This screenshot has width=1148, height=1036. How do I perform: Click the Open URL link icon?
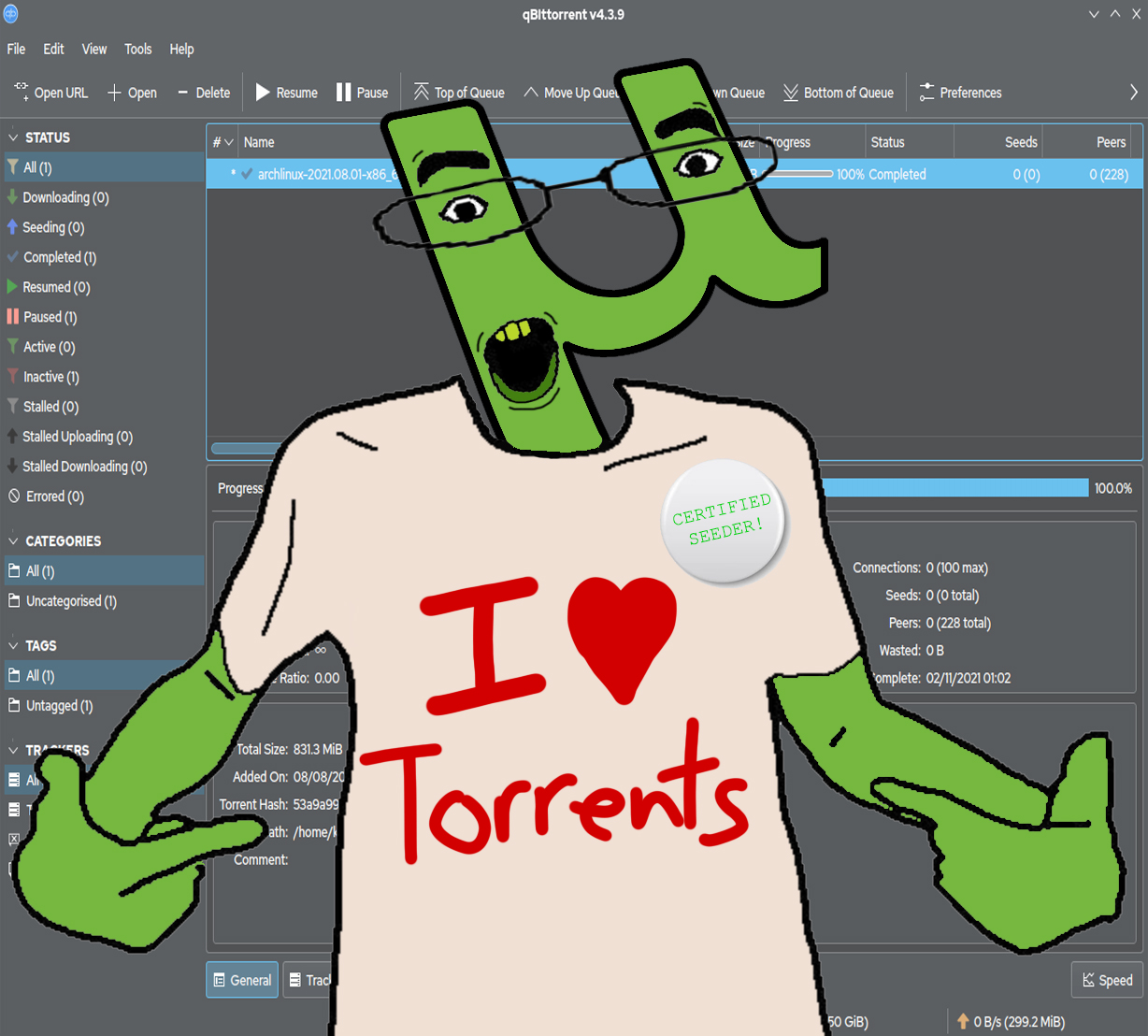(x=22, y=92)
